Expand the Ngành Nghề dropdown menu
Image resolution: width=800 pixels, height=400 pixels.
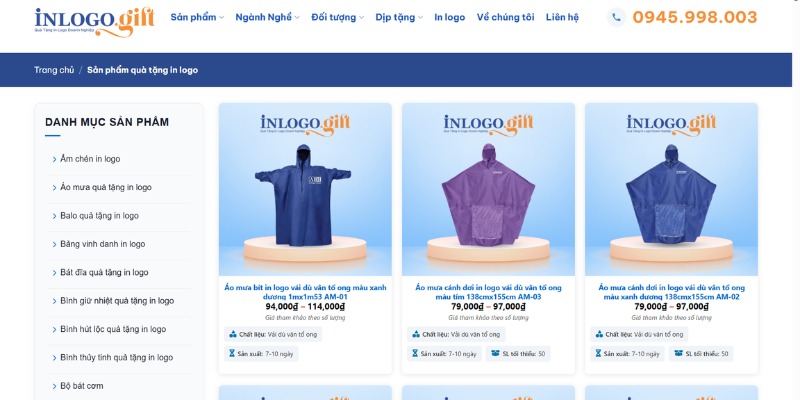(x=267, y=17)
